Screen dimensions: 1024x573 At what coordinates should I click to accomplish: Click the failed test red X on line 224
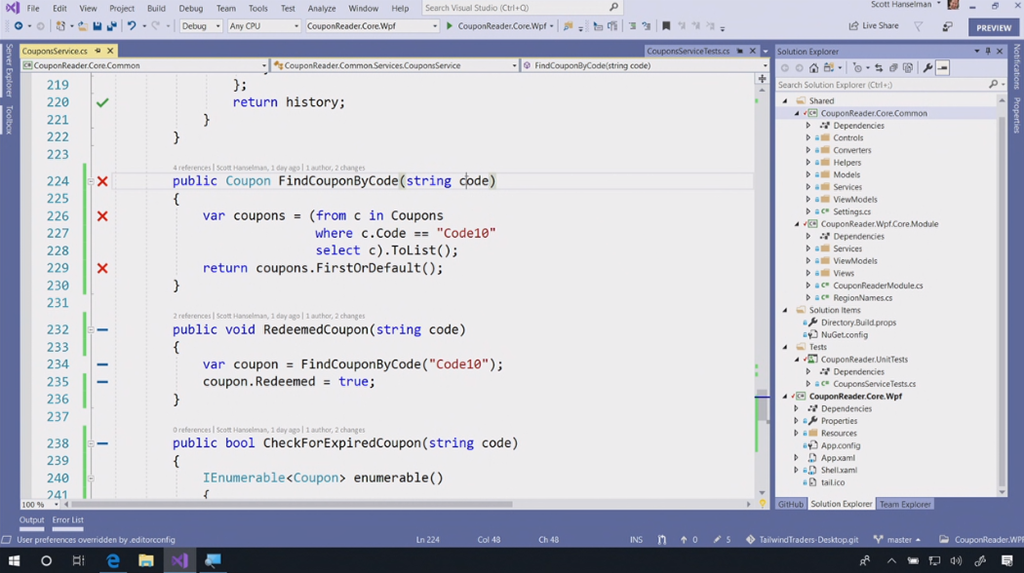pyautogui.click(x=102, y=181)
